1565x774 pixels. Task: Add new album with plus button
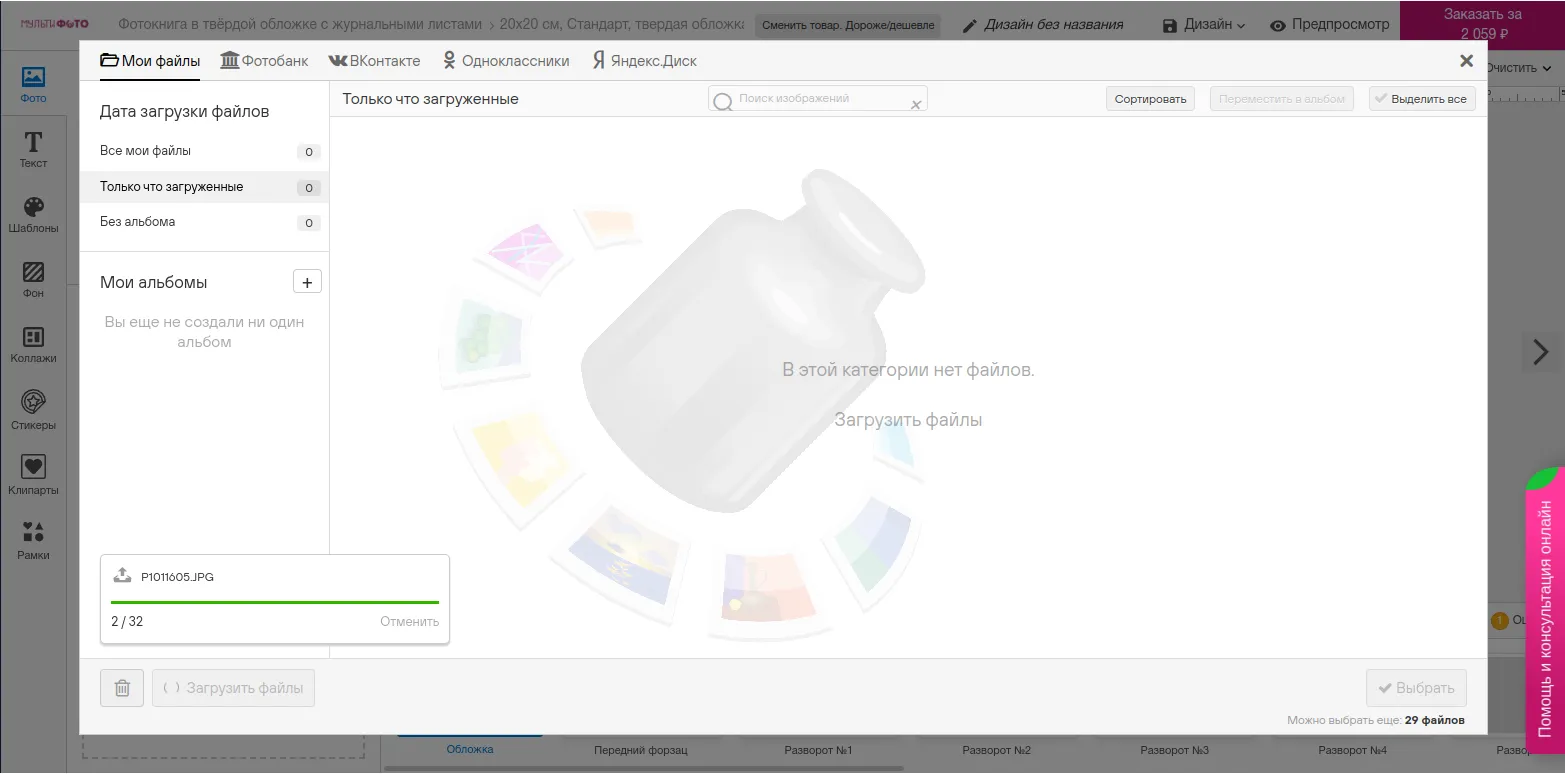point(307,282)
